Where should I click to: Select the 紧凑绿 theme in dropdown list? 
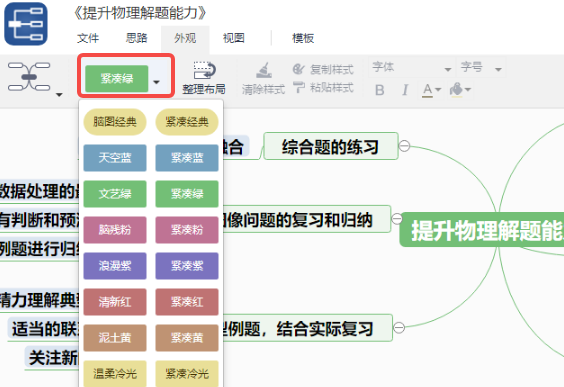coord(187,194)
